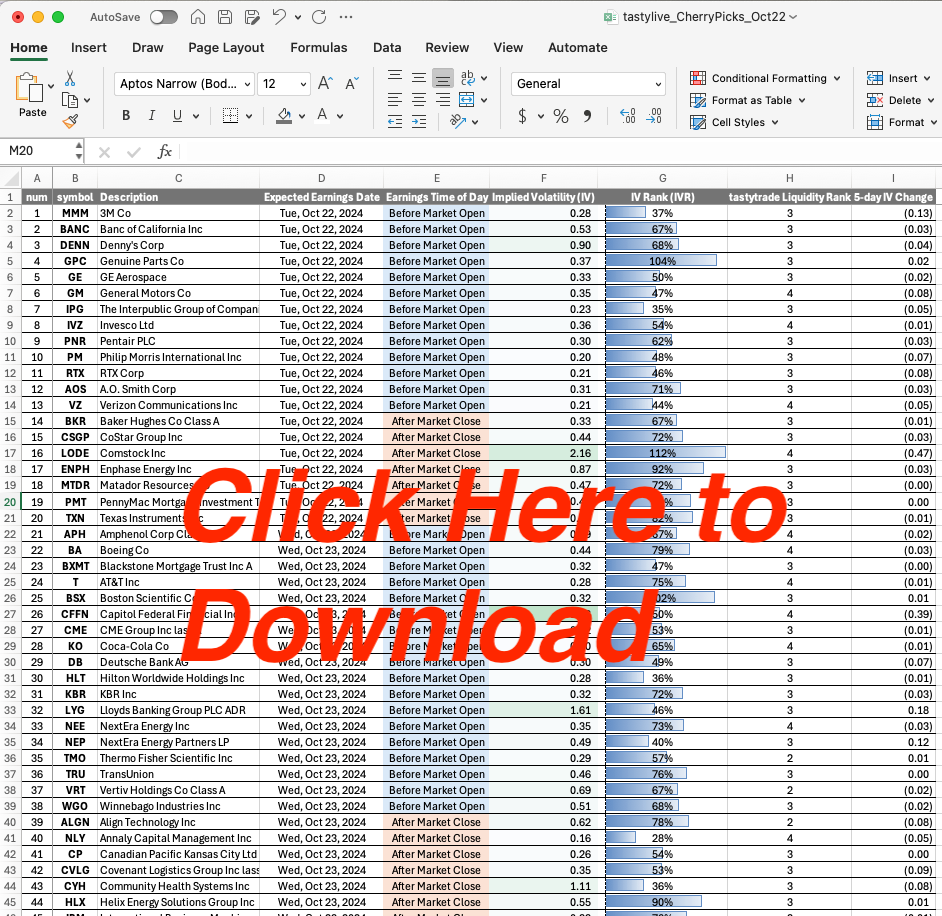Toggle Align Right horizontal alignment
Viewport: 942px width, 916px height.
pyautogui.click(x=443, y=99)
